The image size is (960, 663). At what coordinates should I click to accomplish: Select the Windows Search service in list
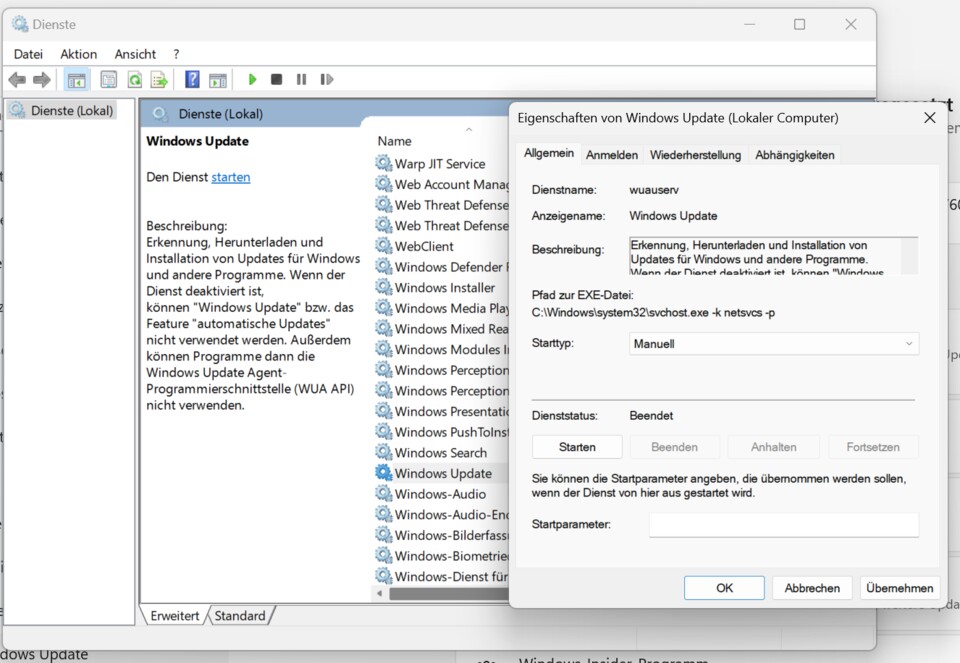[x=440, y=453]
